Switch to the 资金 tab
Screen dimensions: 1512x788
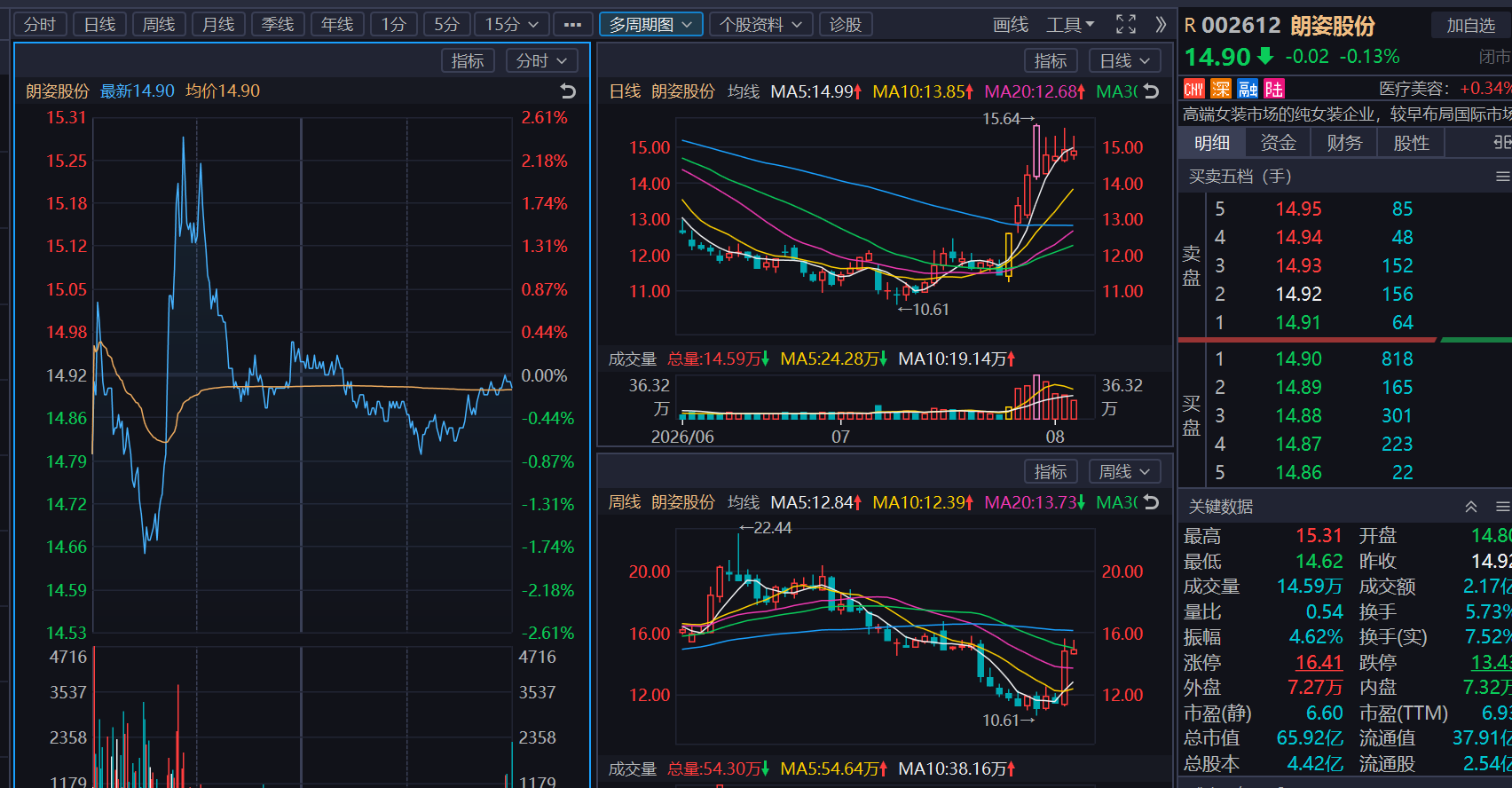[1278, 143]
